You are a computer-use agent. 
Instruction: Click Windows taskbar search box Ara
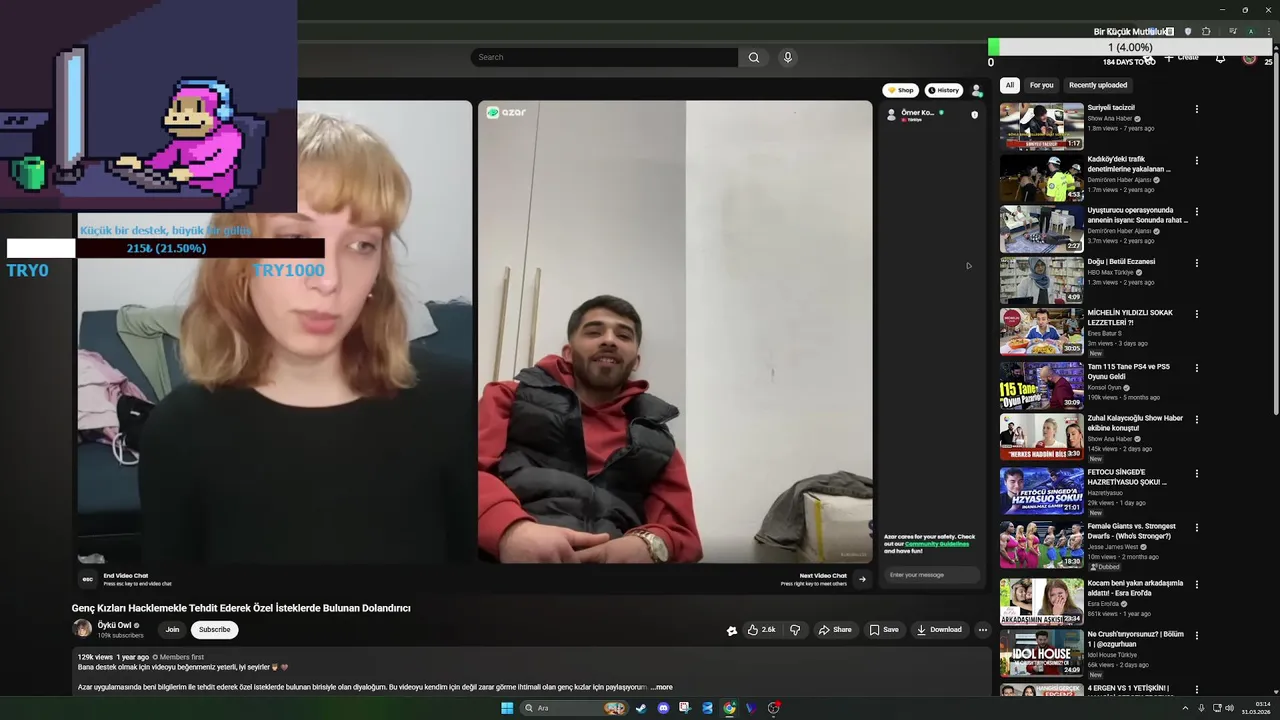tap(574, 708)
